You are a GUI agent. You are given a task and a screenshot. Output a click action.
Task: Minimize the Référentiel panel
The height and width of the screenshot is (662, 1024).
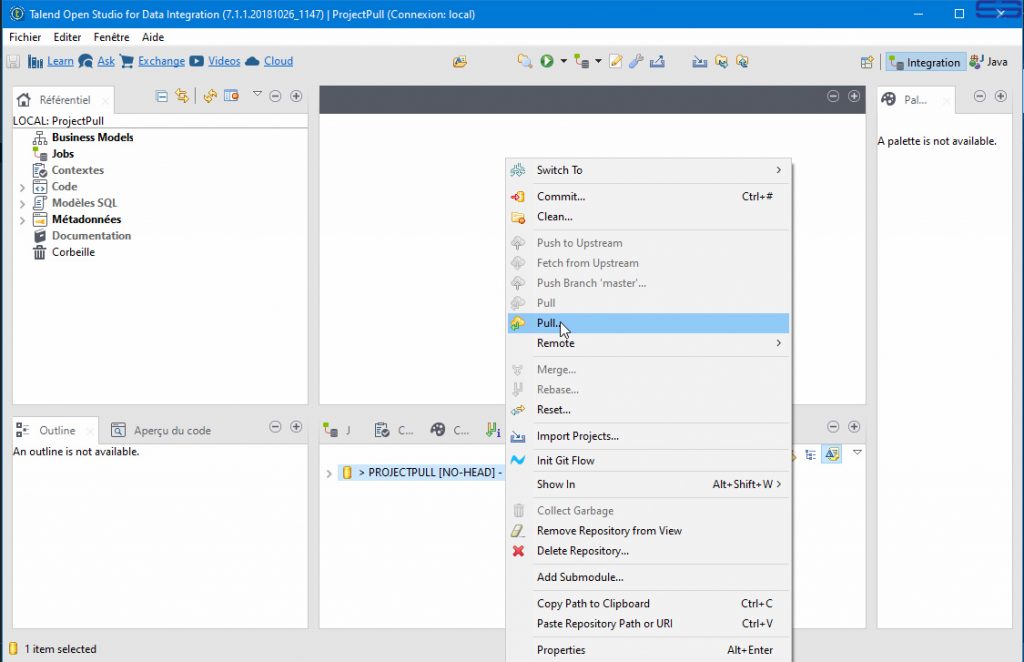[276, 96]
